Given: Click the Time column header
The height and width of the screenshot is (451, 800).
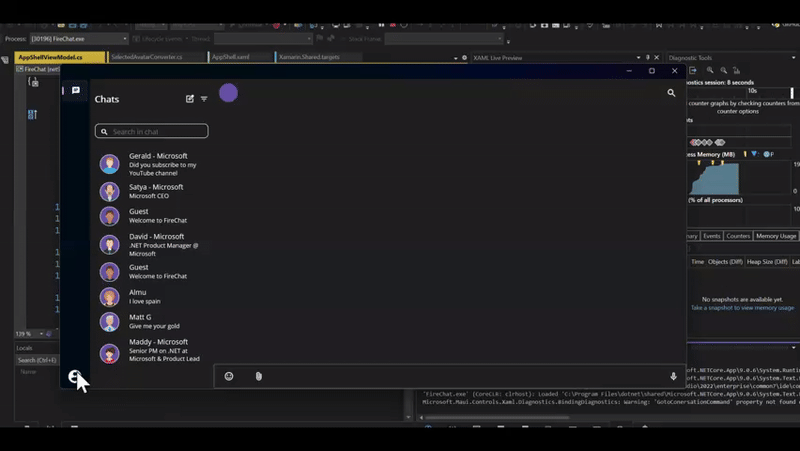Looking at the screenshot, I should pos(697,262).
